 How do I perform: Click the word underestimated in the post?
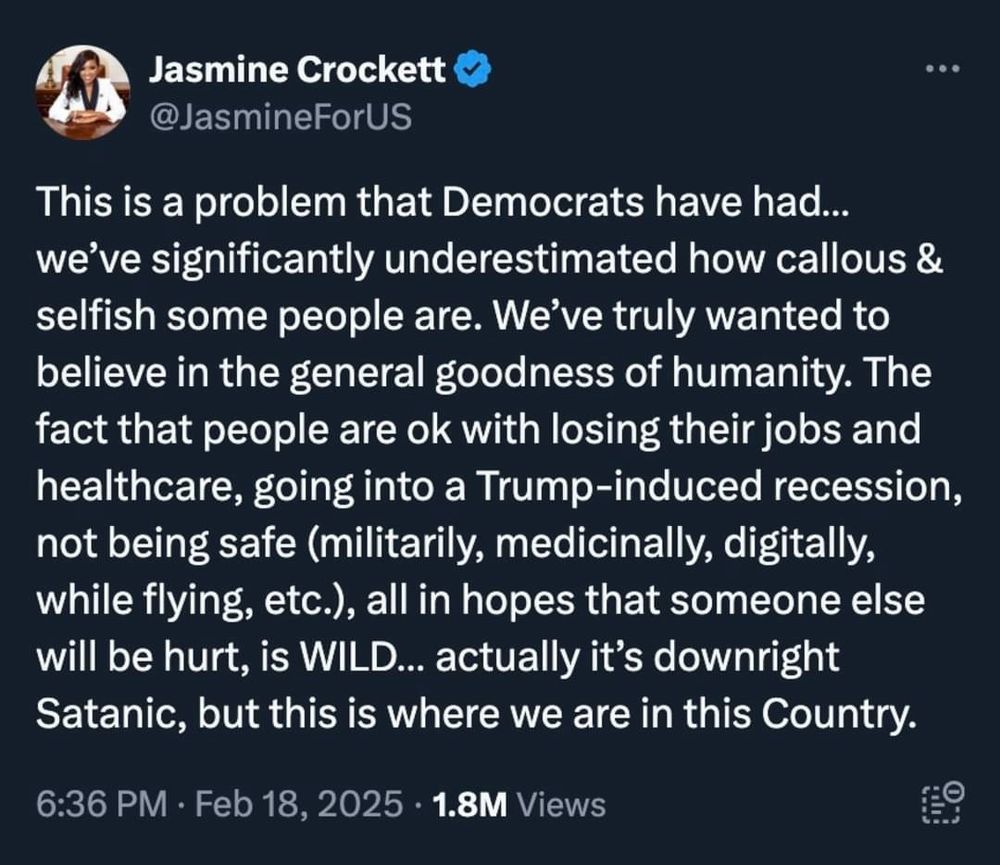tap(531, 259)
